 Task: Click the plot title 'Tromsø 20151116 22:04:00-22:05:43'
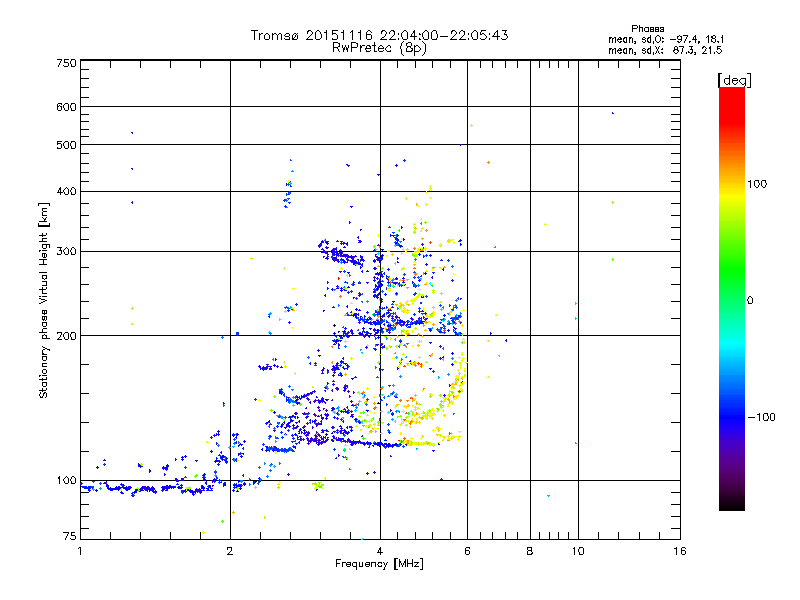point(379,35)
